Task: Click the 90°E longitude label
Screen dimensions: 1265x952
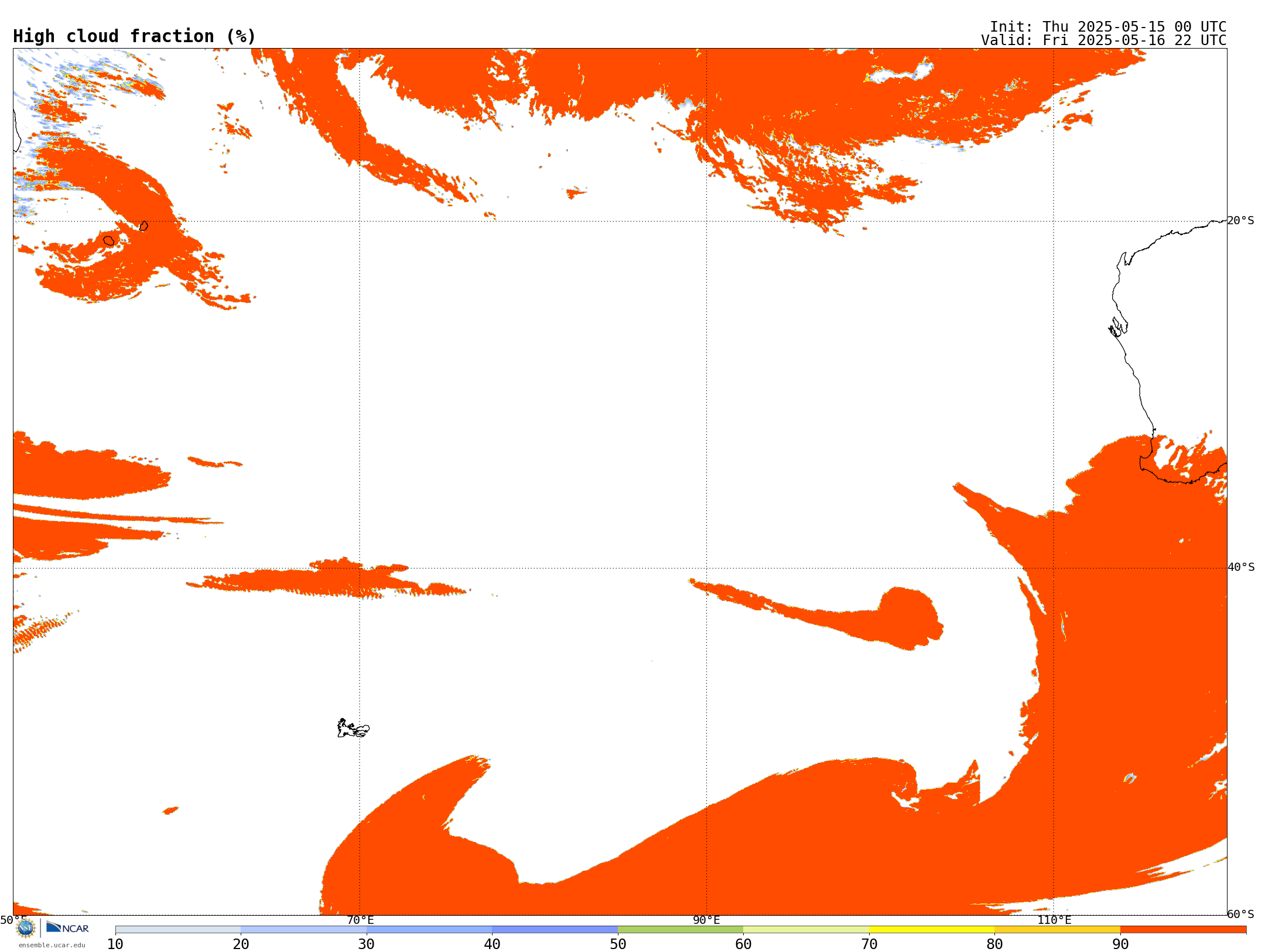Action: click(706, 920)
